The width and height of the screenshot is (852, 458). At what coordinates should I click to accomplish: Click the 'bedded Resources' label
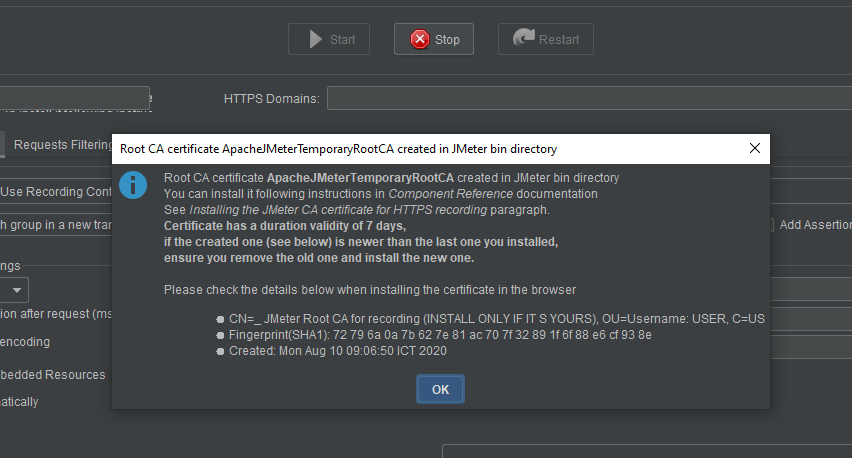[x=53, y=375]
